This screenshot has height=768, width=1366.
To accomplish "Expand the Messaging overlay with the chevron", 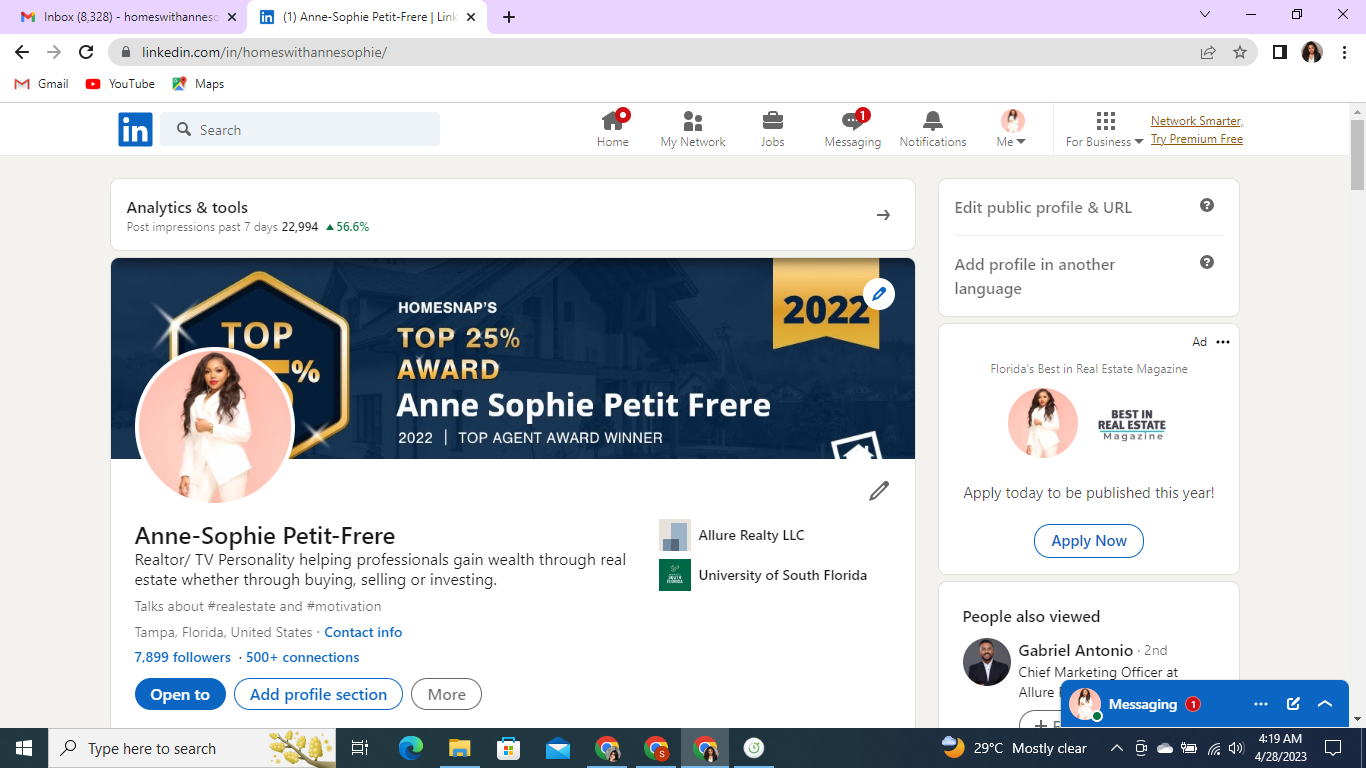I will (1325, 704).
